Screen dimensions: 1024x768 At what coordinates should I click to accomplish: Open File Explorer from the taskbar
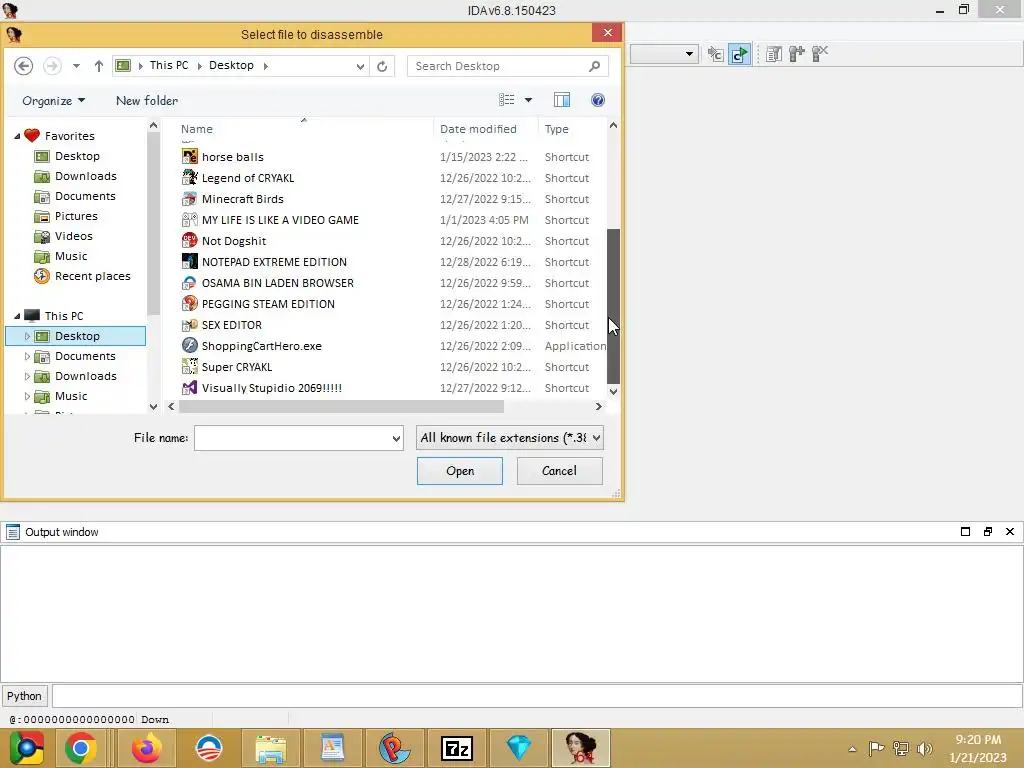tap(270, 748)
